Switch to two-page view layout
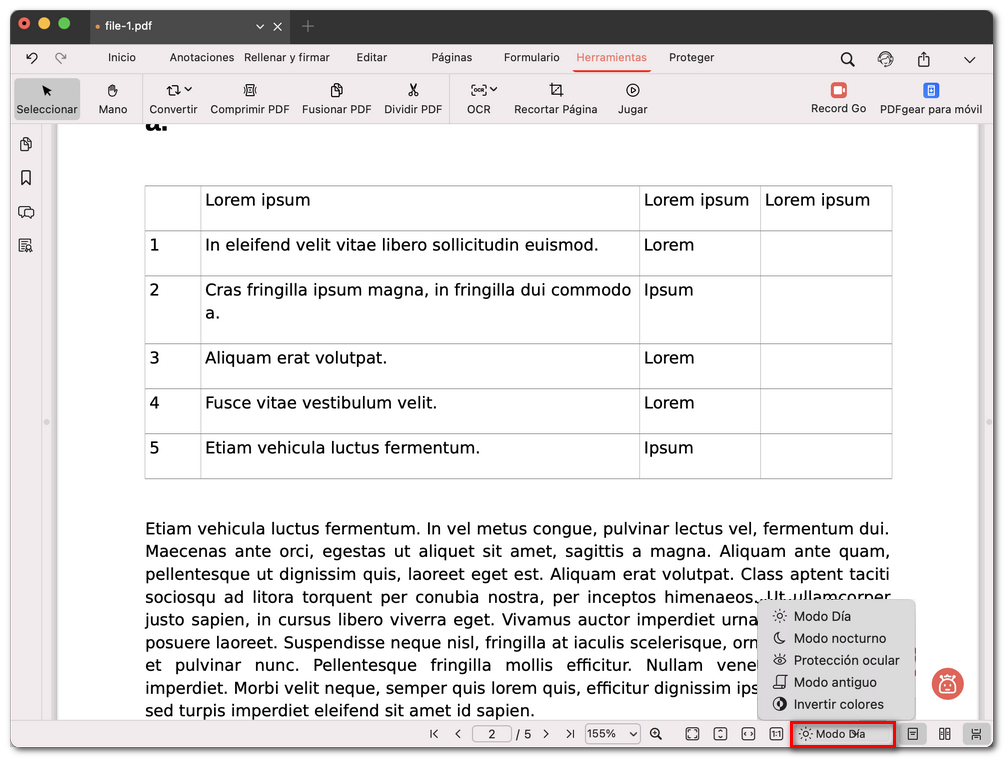This screenshot has height=758, width=1004. pyautogui.click(x=944, y=734)
